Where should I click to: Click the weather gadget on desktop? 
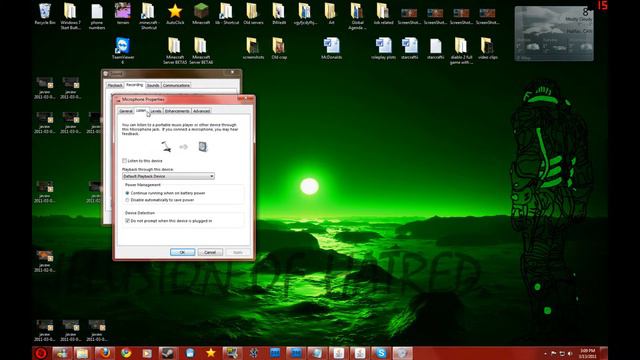pos(554,33)
